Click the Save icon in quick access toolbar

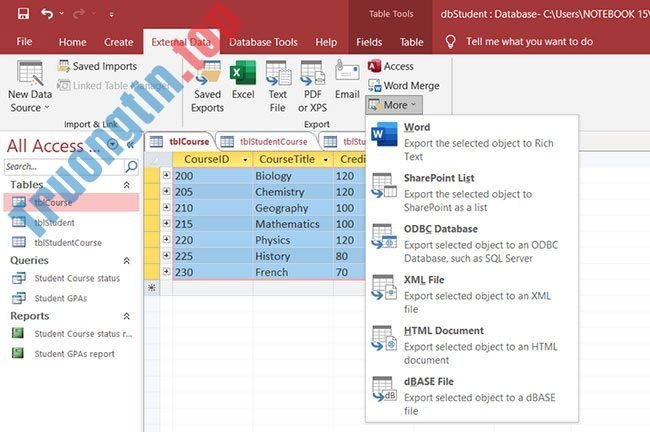tap(23, 14)
